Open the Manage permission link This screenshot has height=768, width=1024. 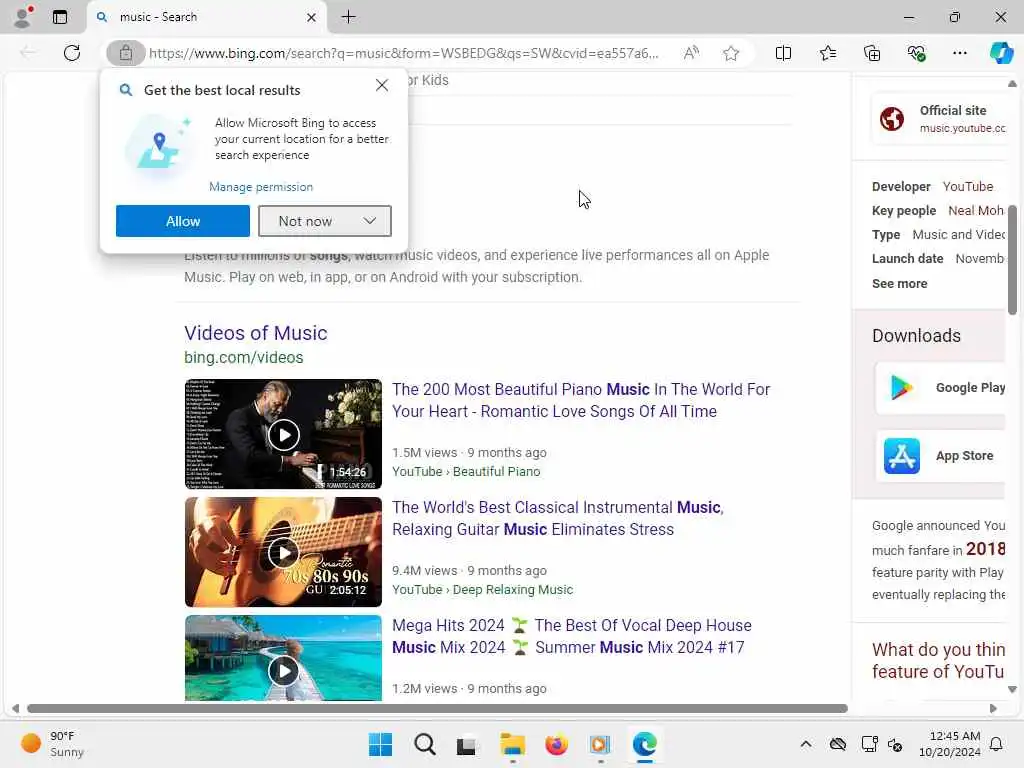click(x=261, y=187)
